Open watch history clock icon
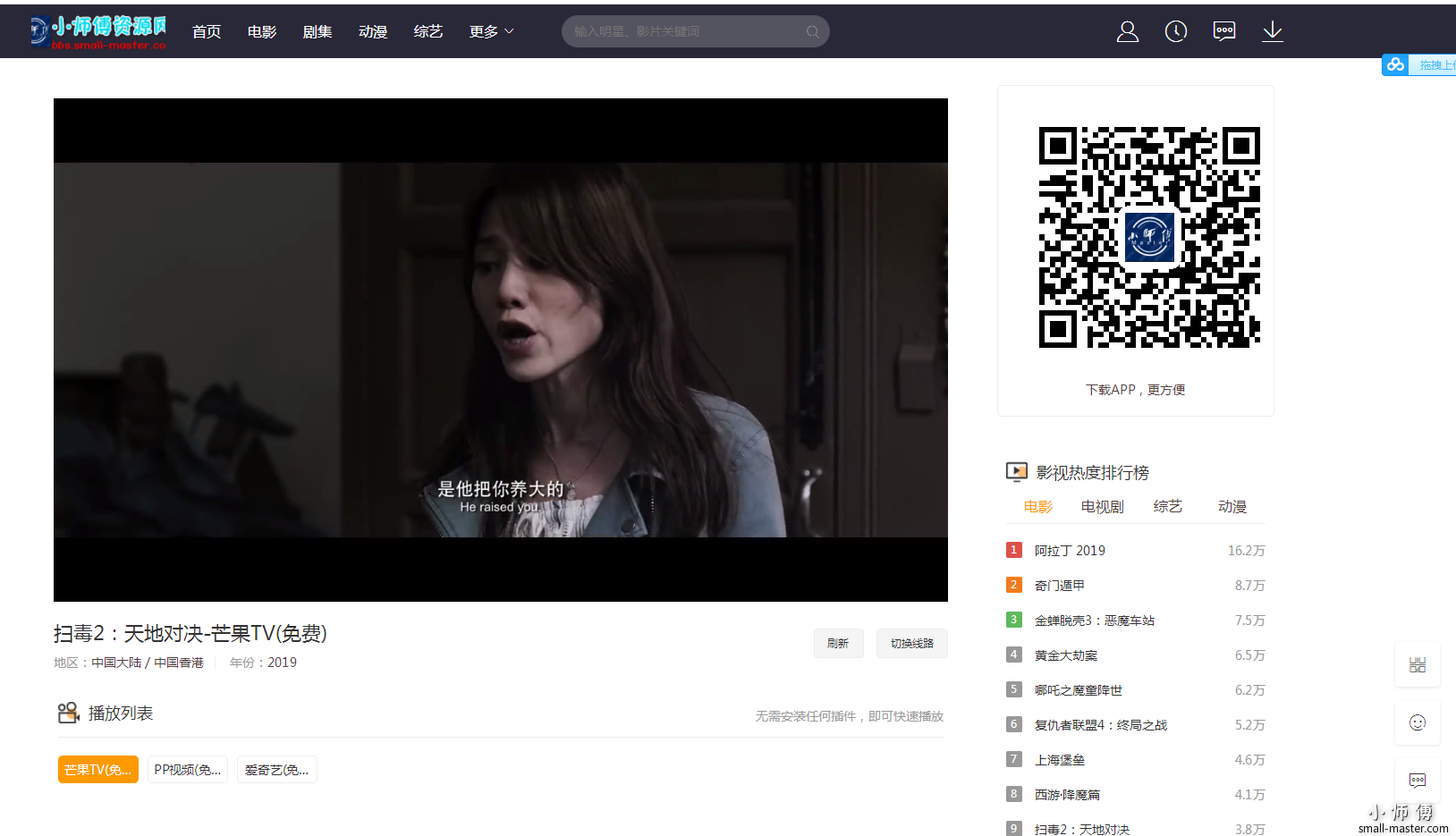 (1176, 31)
